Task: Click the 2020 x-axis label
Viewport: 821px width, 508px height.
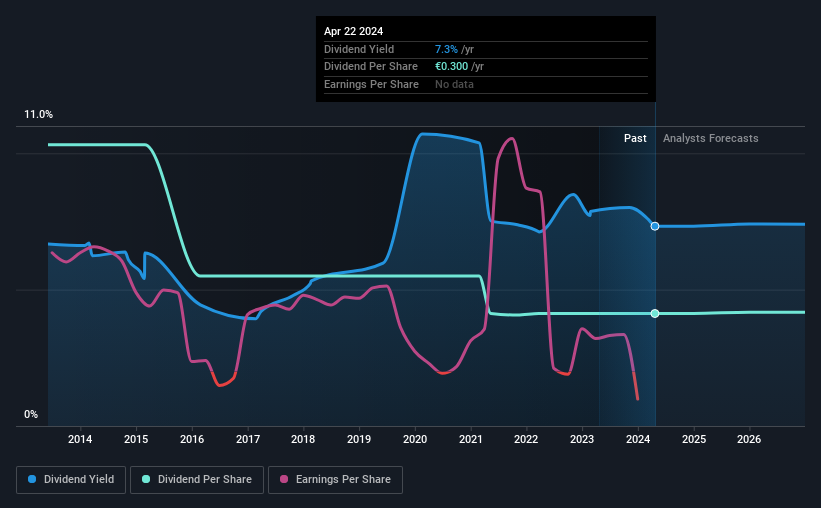Action: coord(415,439)
